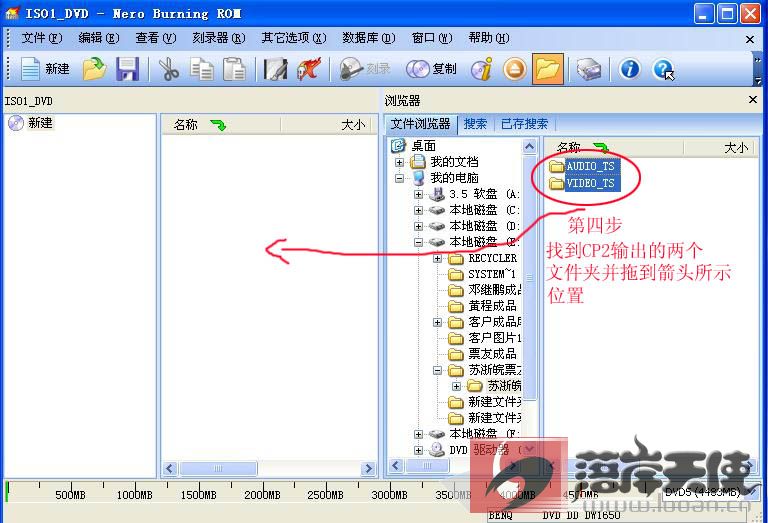Collapse the 我的电脑 node
Viewport: 768px width, 523px height.
(399, 178)
